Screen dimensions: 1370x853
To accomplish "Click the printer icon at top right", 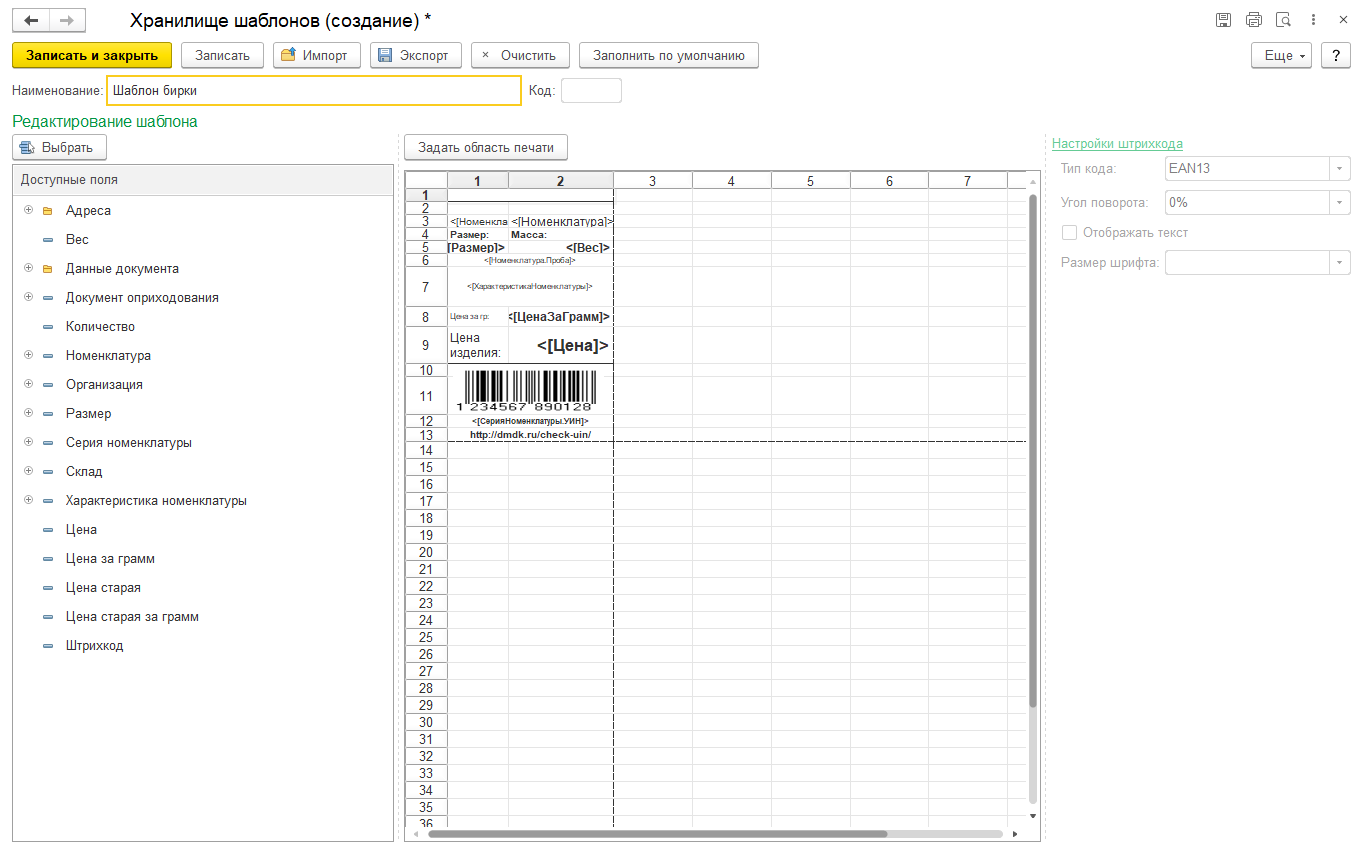I will click(1254, 20).
